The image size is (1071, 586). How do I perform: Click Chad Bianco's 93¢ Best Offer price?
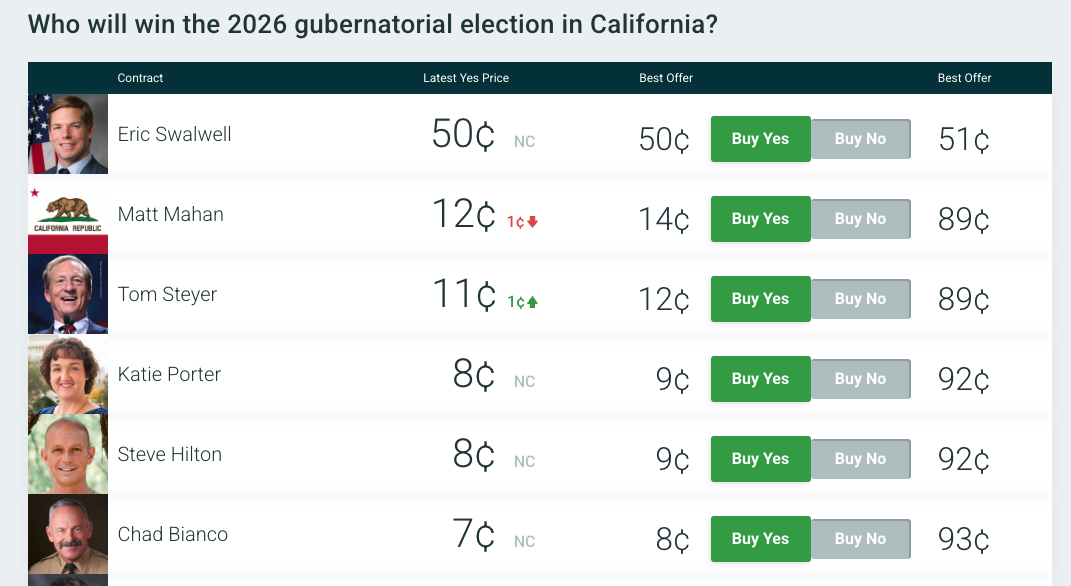tap(962, 539)
